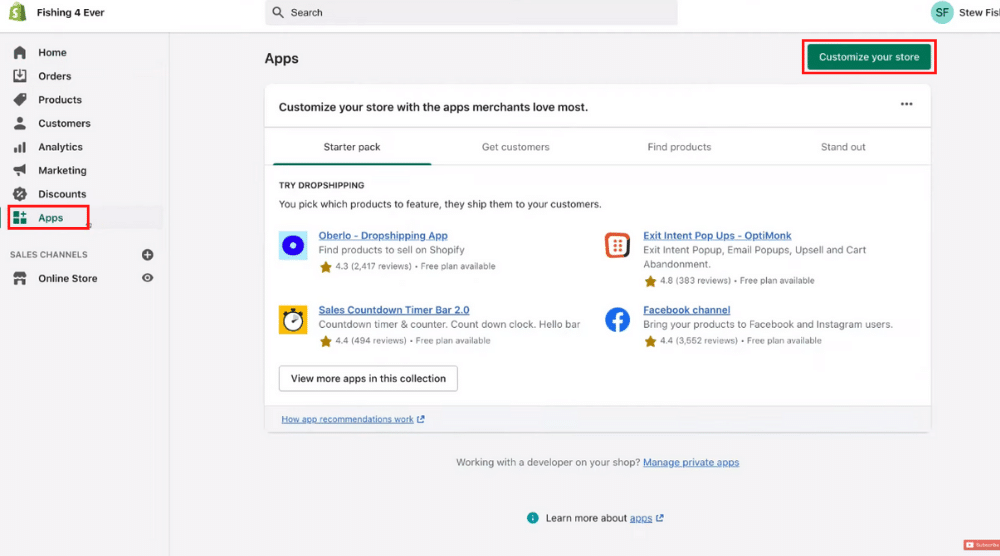Click the 4.3 (2,417 reviews) rating text

[x=373, y=267]
